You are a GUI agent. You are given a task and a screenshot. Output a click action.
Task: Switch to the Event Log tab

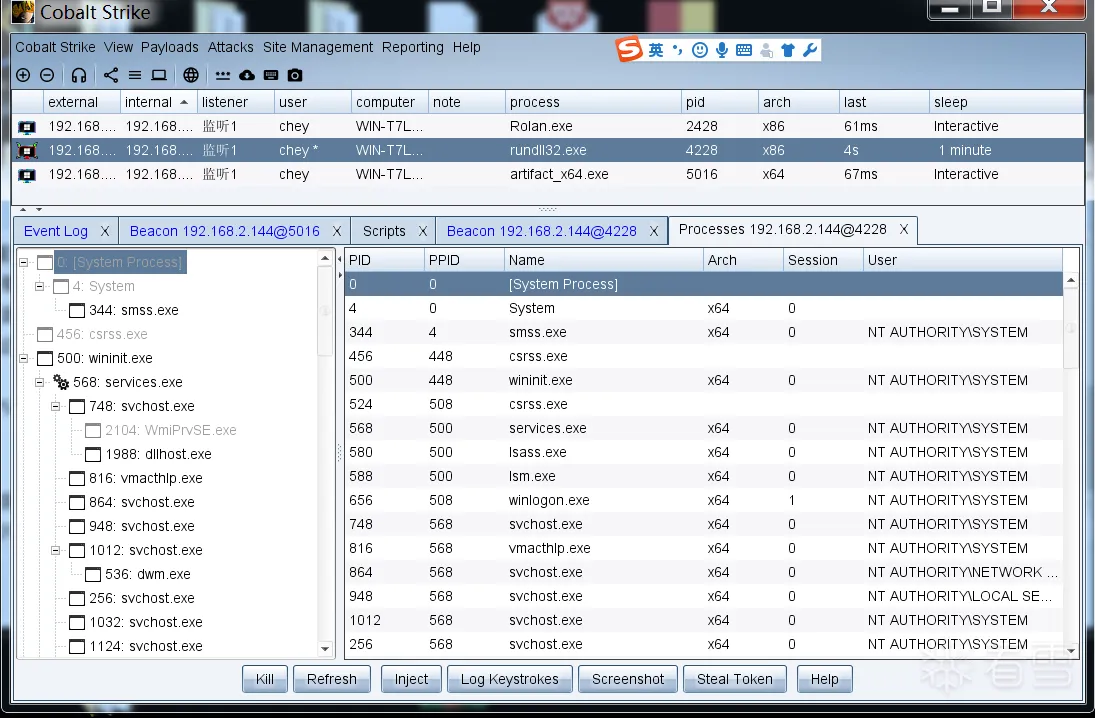click(56, 231)
